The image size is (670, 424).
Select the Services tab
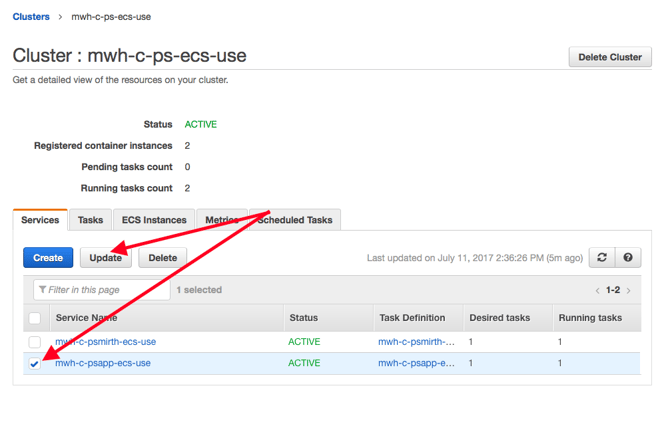pyautogui.click(x=41, y=220)
